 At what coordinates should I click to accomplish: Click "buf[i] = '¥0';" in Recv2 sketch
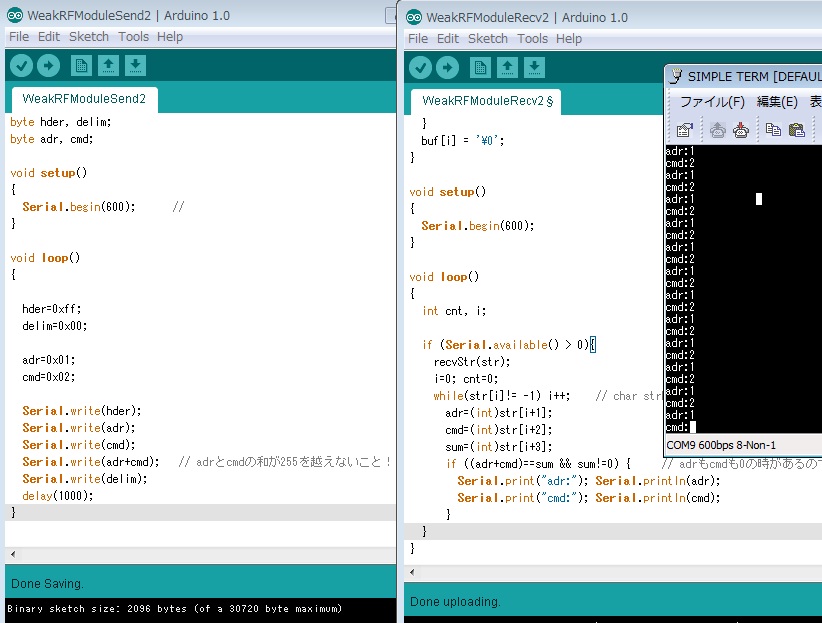462,141
